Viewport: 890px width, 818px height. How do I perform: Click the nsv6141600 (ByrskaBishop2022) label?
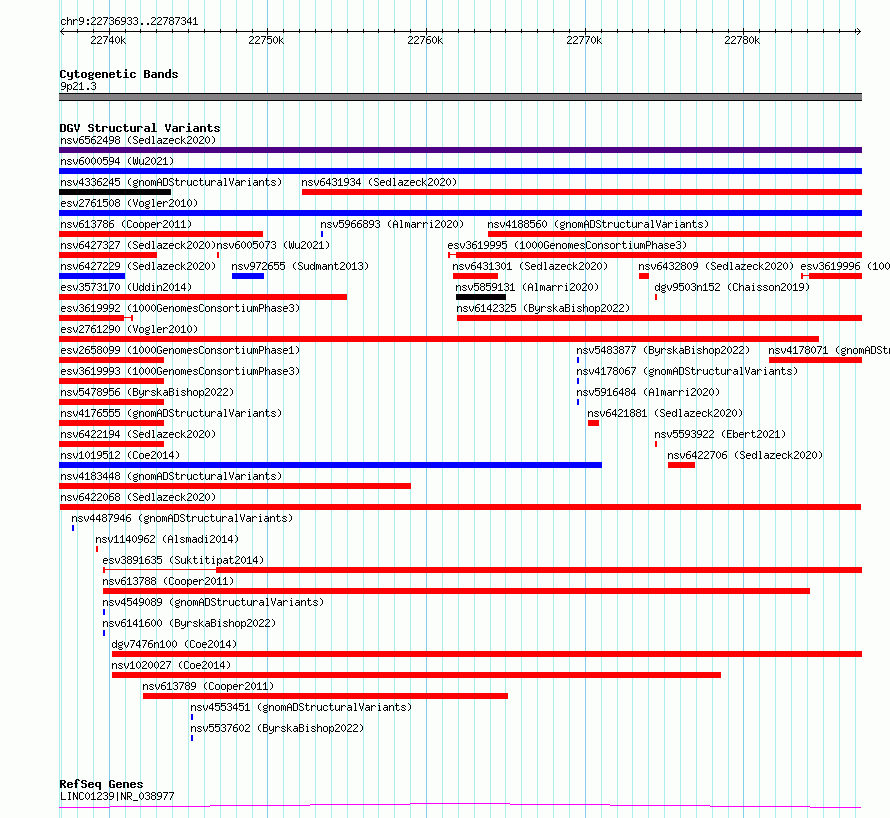(189, 623)
